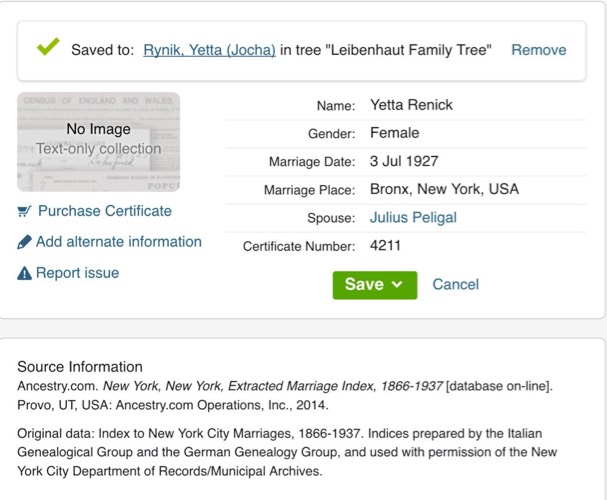Expand the Save button dropdown chevron

pyautogui.click(x=398, y=285)
